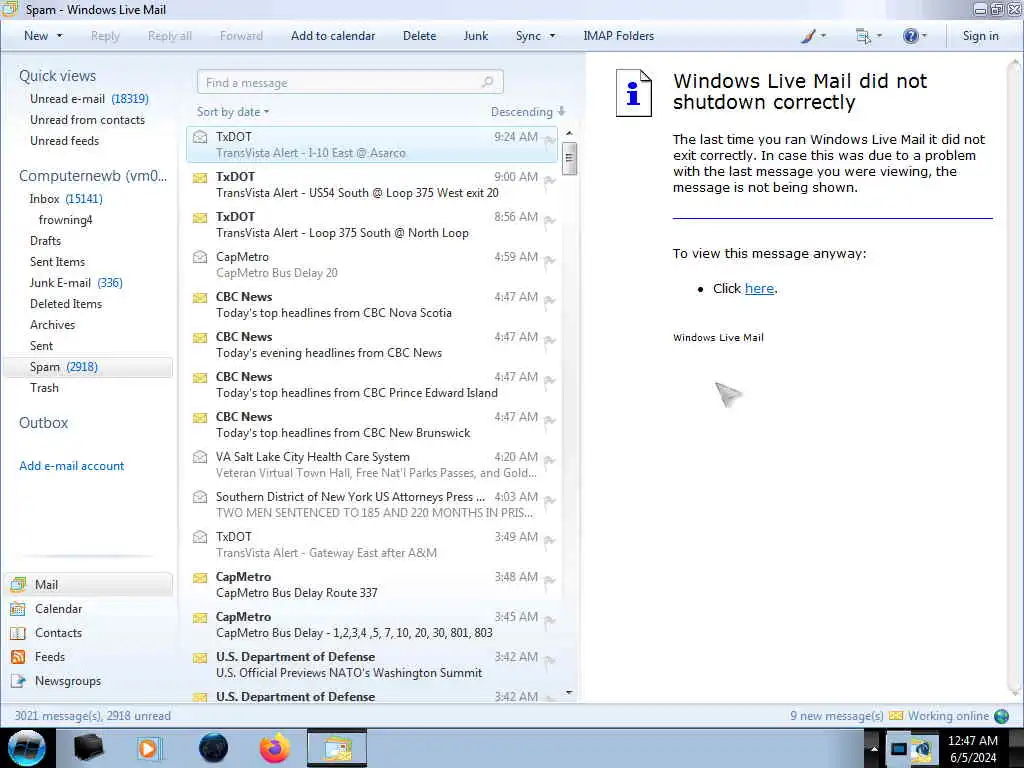Screen dimensions: 1024x768
Task: Click message list scroll up arrow
Action: [x=569, y=134]
